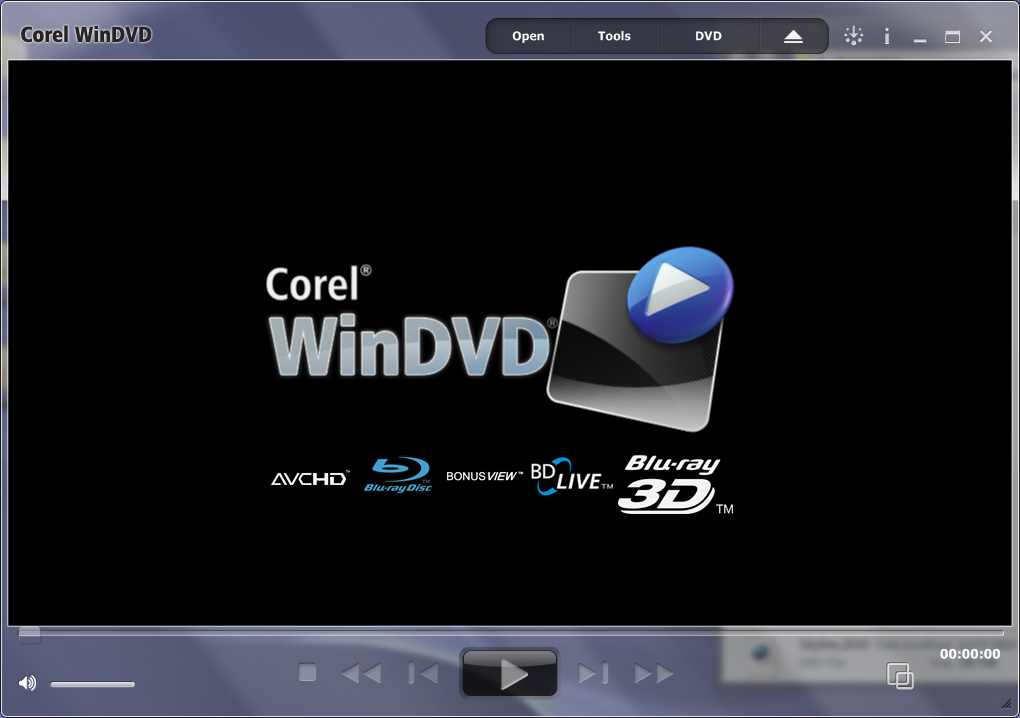Stop playback with the square button
Viewport: 1020px width, 718px height.
[308, 672]
